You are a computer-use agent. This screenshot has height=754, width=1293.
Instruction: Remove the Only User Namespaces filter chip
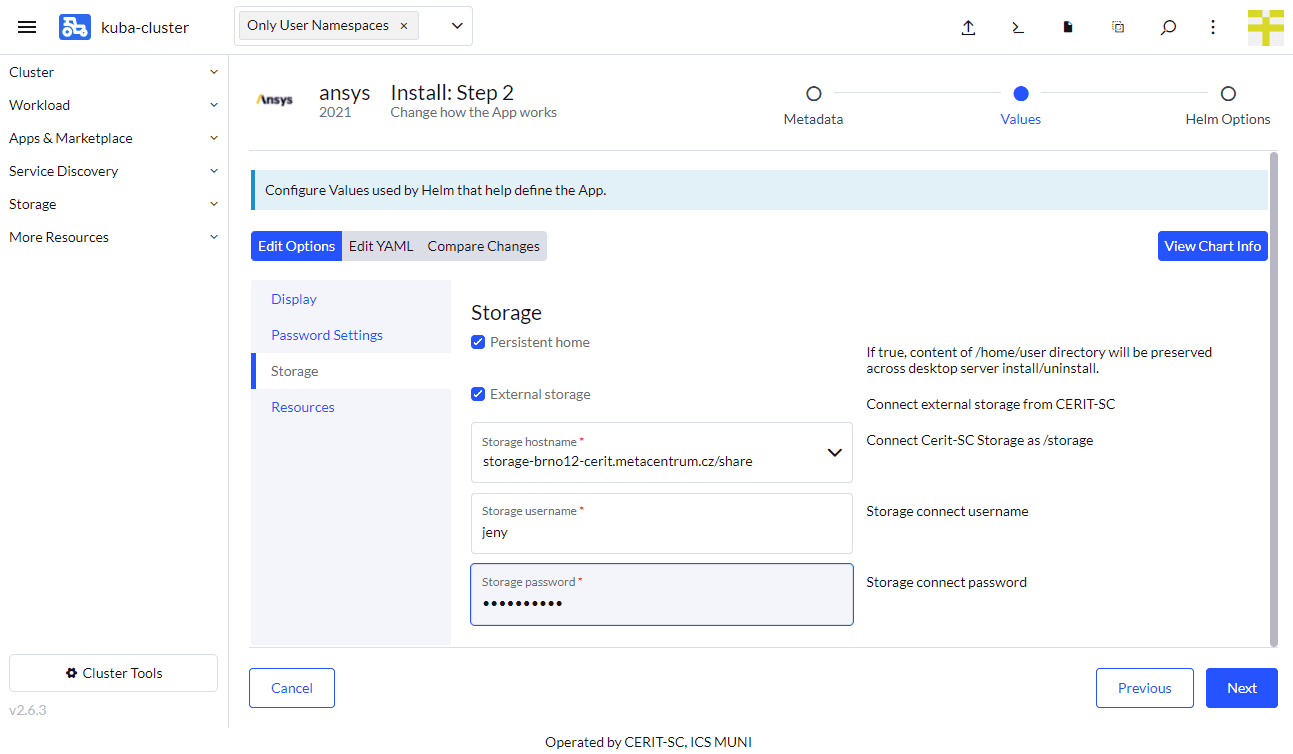tap(404, 24)
